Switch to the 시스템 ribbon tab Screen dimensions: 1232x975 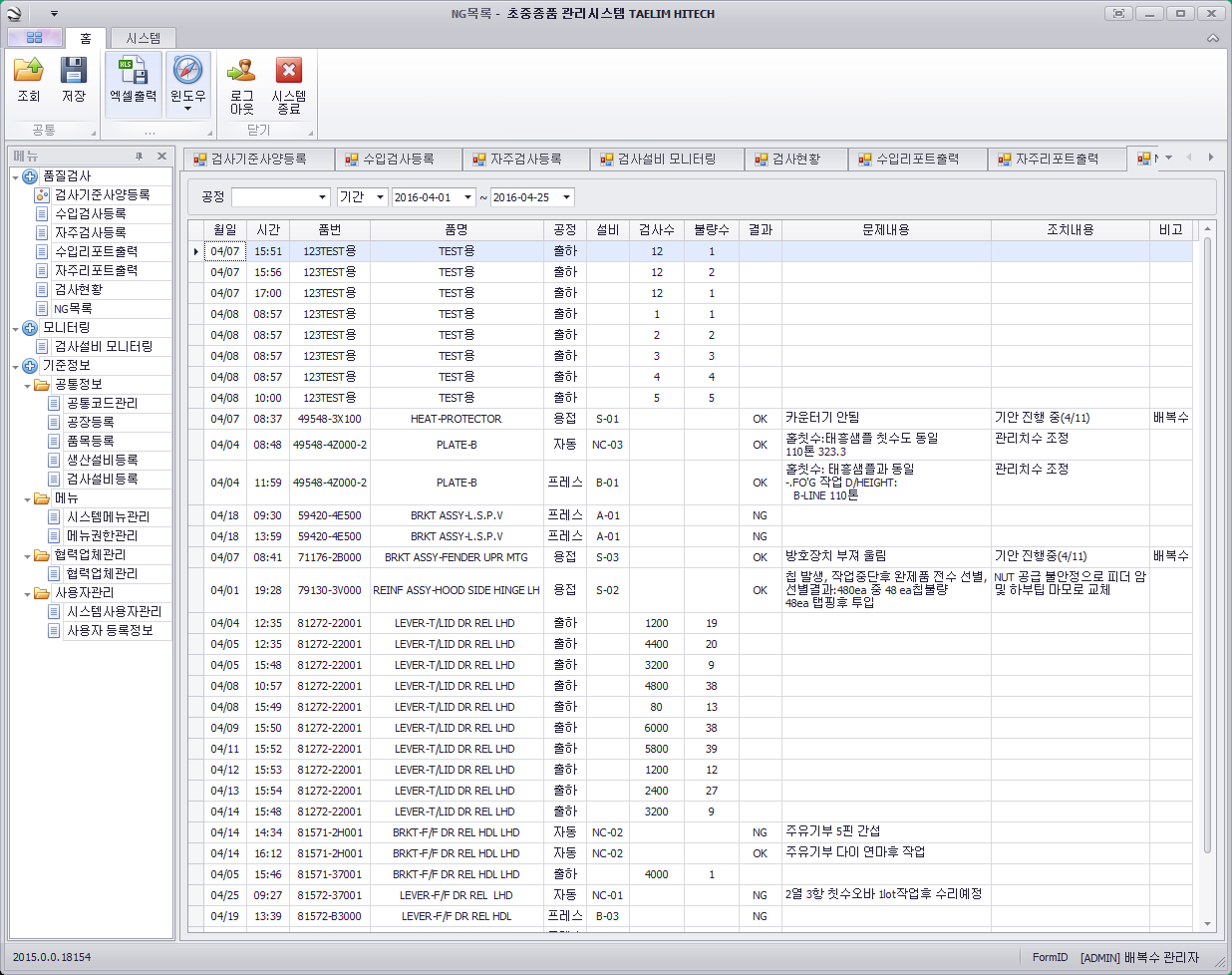143,38
